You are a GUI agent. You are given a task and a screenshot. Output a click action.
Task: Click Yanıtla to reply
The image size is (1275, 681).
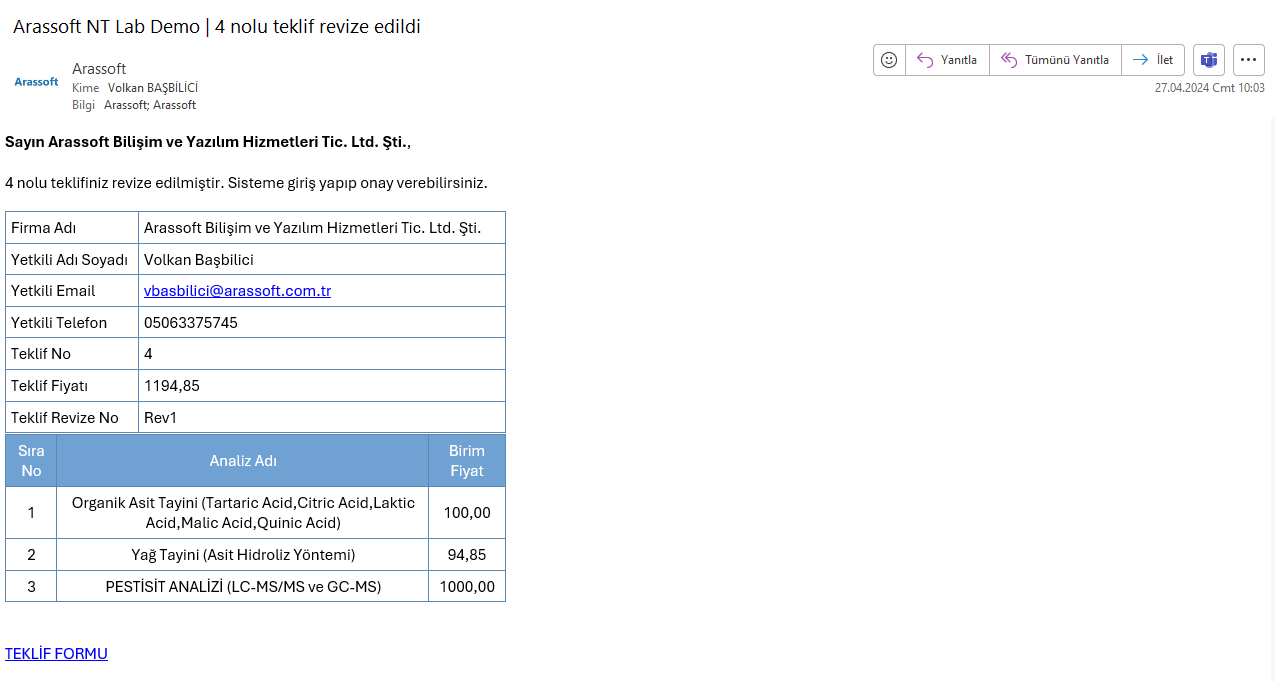coord(947,60)
